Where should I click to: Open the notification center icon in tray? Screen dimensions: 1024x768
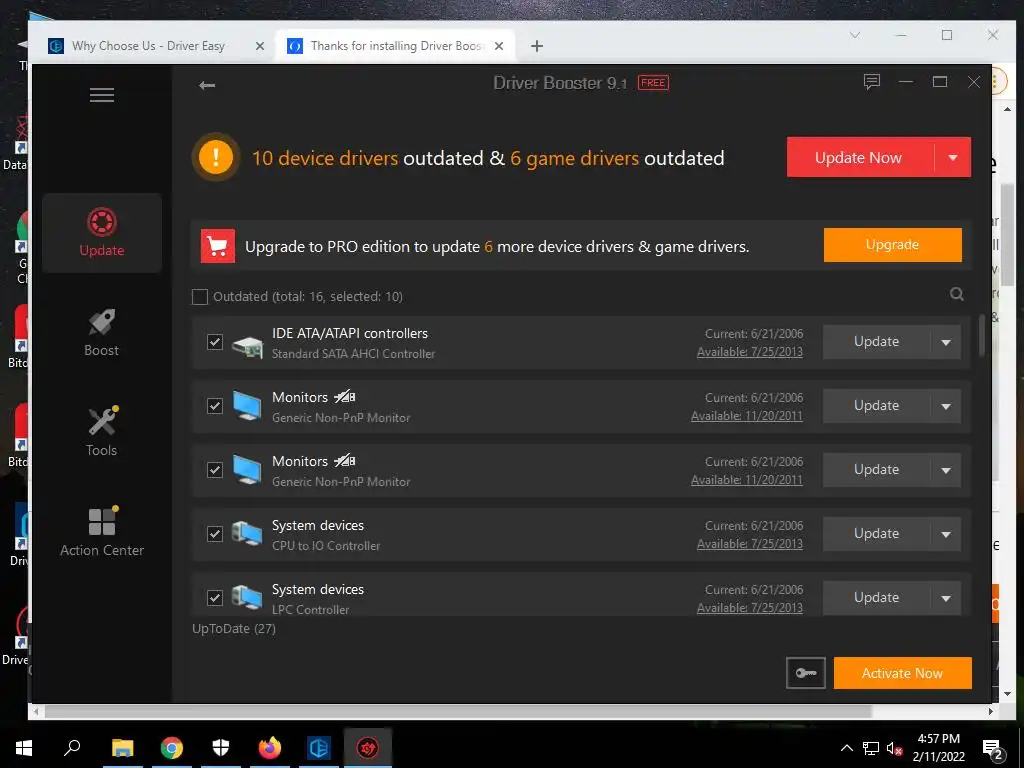993,750
